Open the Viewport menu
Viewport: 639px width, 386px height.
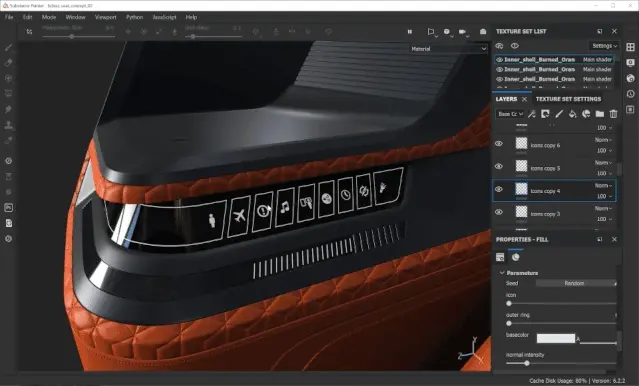(106, 17)
